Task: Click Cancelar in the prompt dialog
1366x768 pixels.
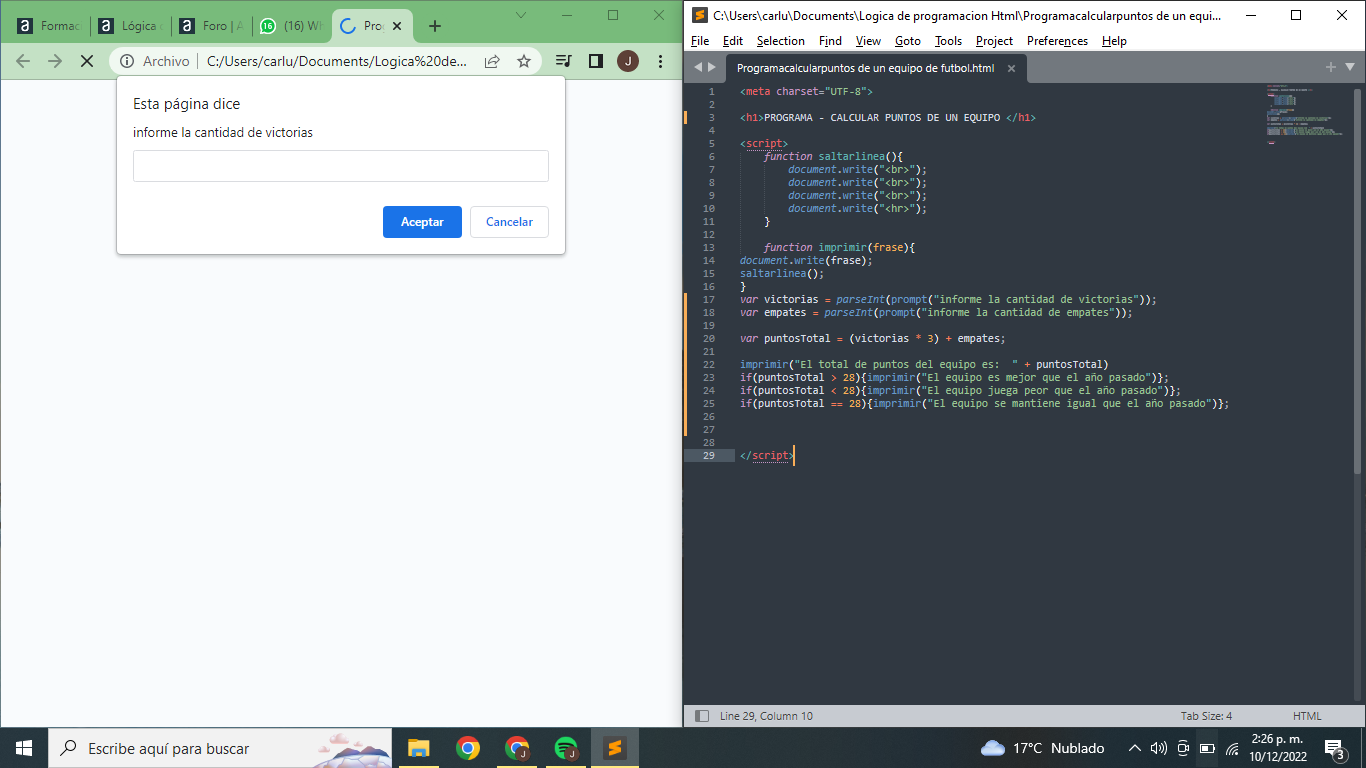Action: pos(509,222)
